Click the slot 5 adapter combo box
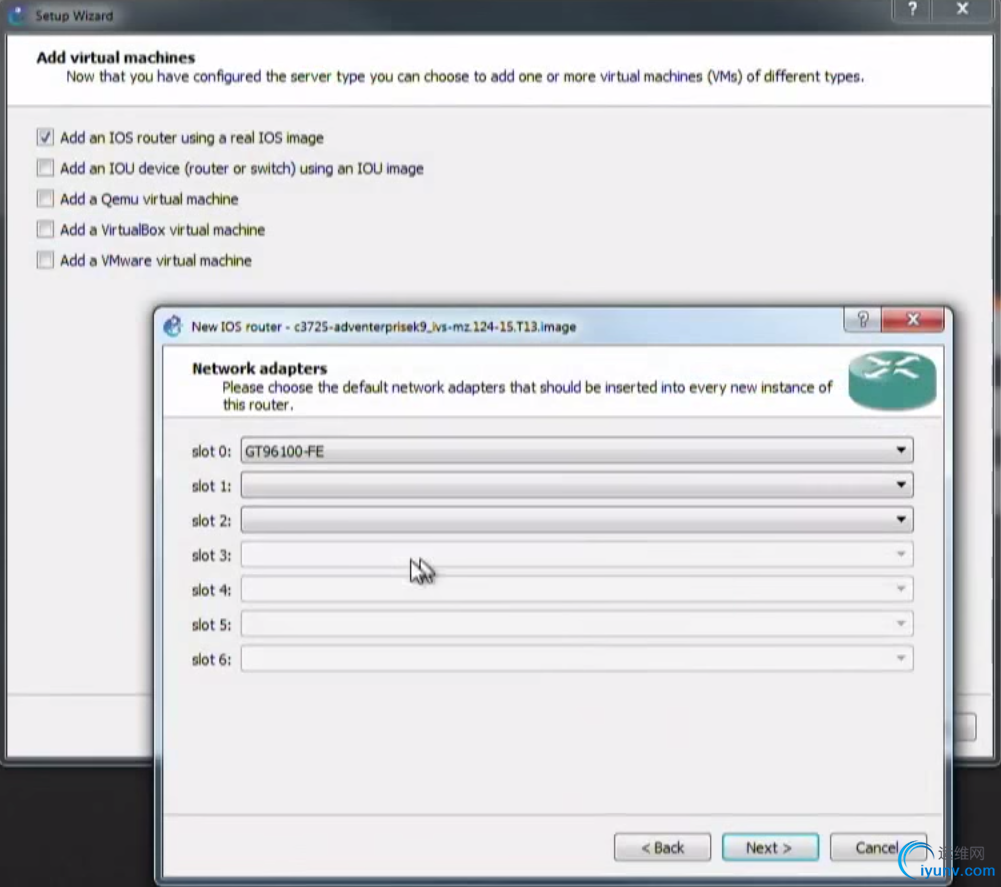The height and width of the screenshot is (887, 1001). point(577,624)
